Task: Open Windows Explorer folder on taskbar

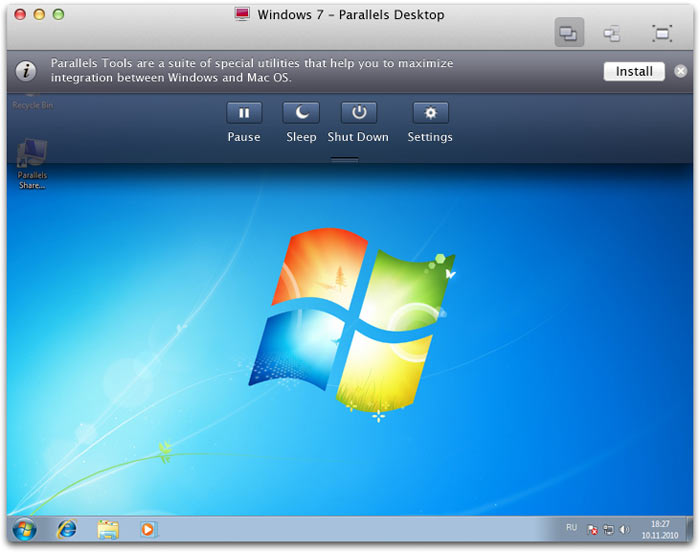Action: [108, 530]
